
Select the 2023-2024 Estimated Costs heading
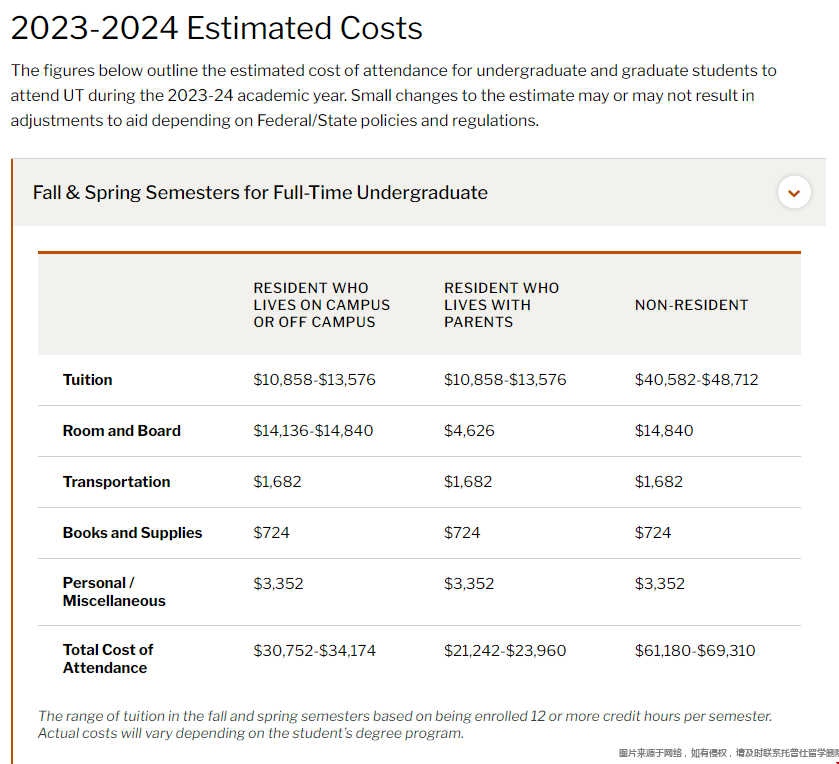click(x=216, y=28)
